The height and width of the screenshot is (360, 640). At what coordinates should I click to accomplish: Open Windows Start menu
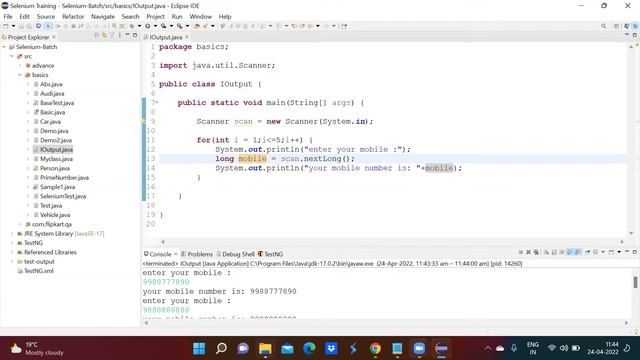pyautogui.click(x=199, y=348)
